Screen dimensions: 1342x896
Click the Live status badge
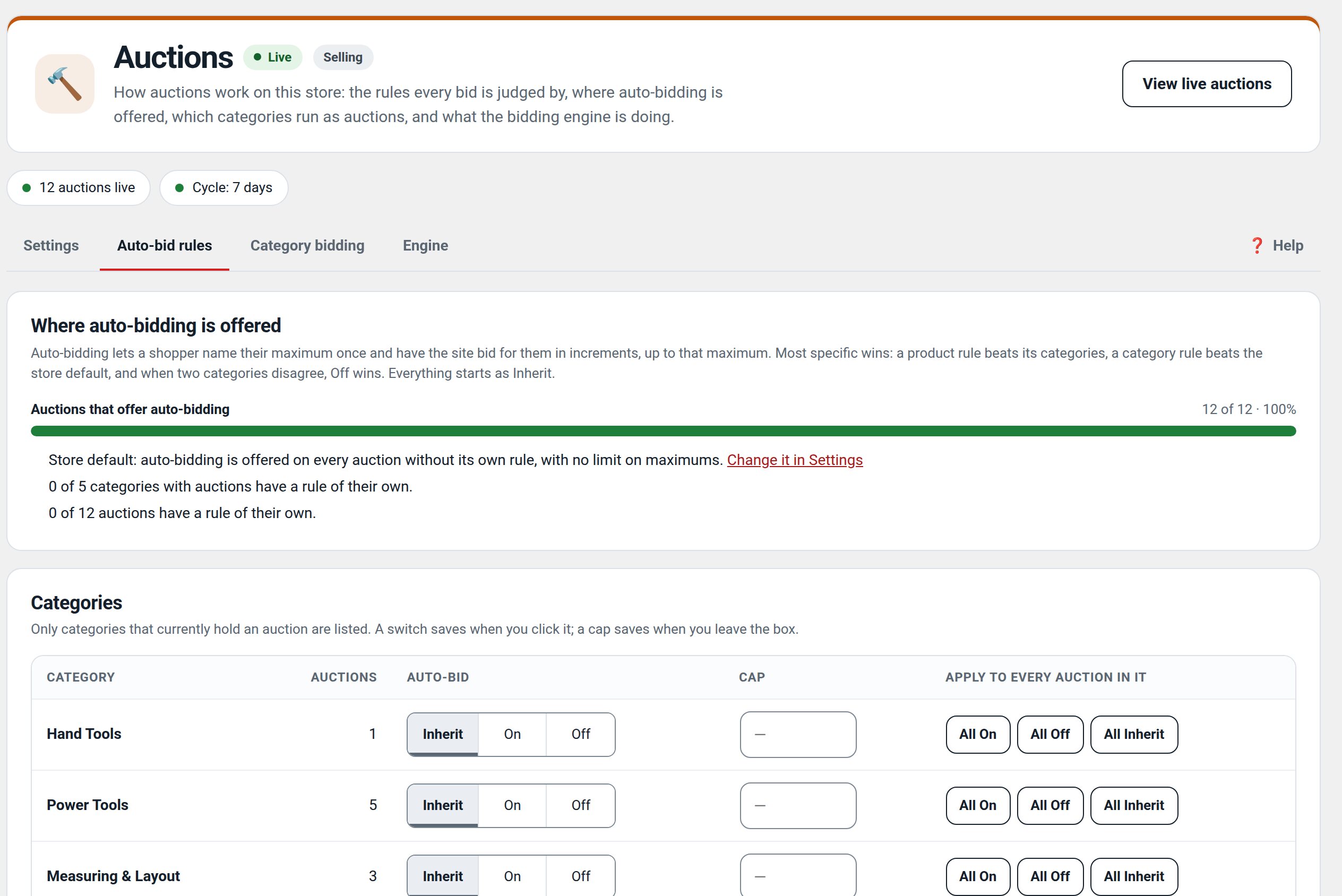272,57
